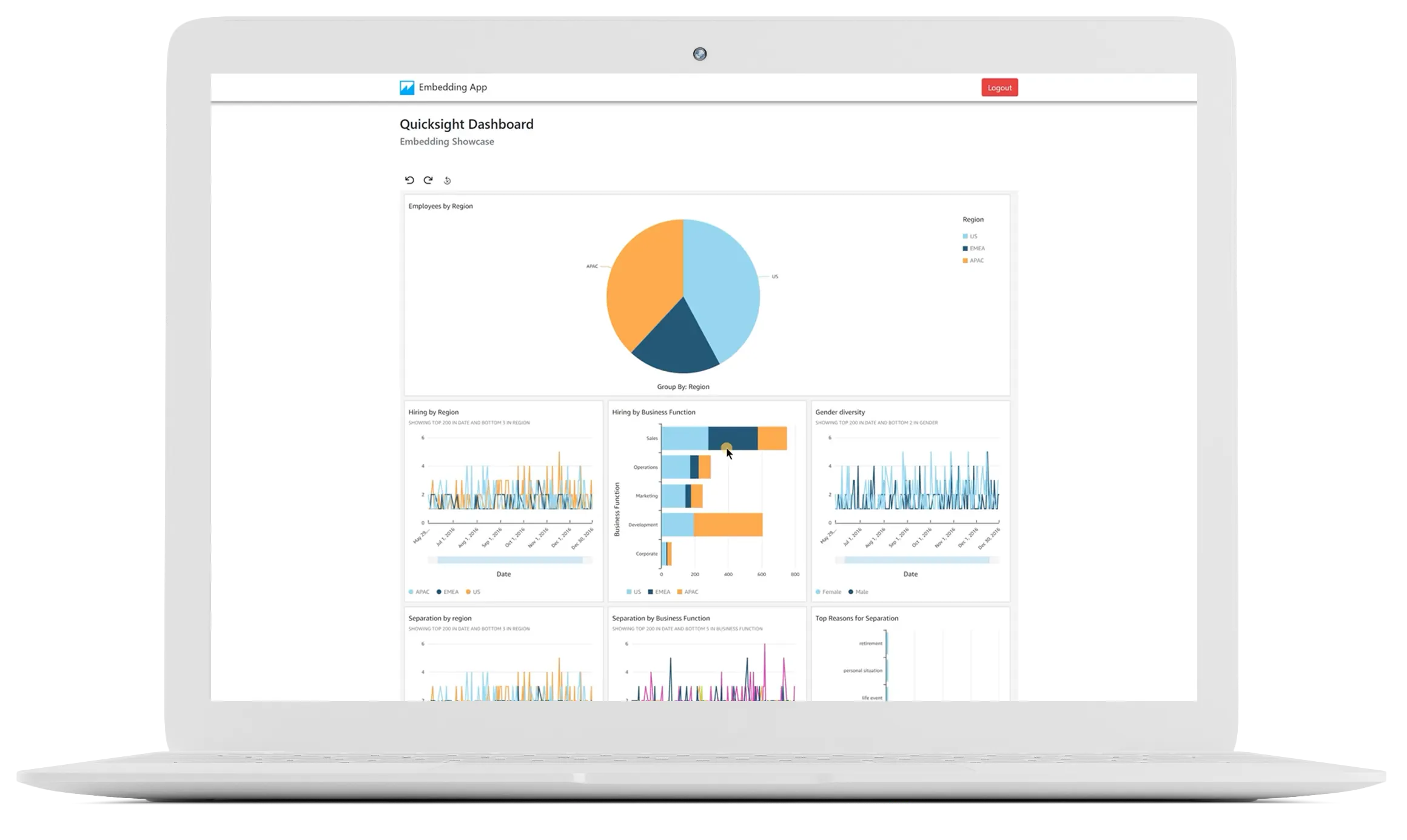Click the Business Function axis label

click(617, 509)
